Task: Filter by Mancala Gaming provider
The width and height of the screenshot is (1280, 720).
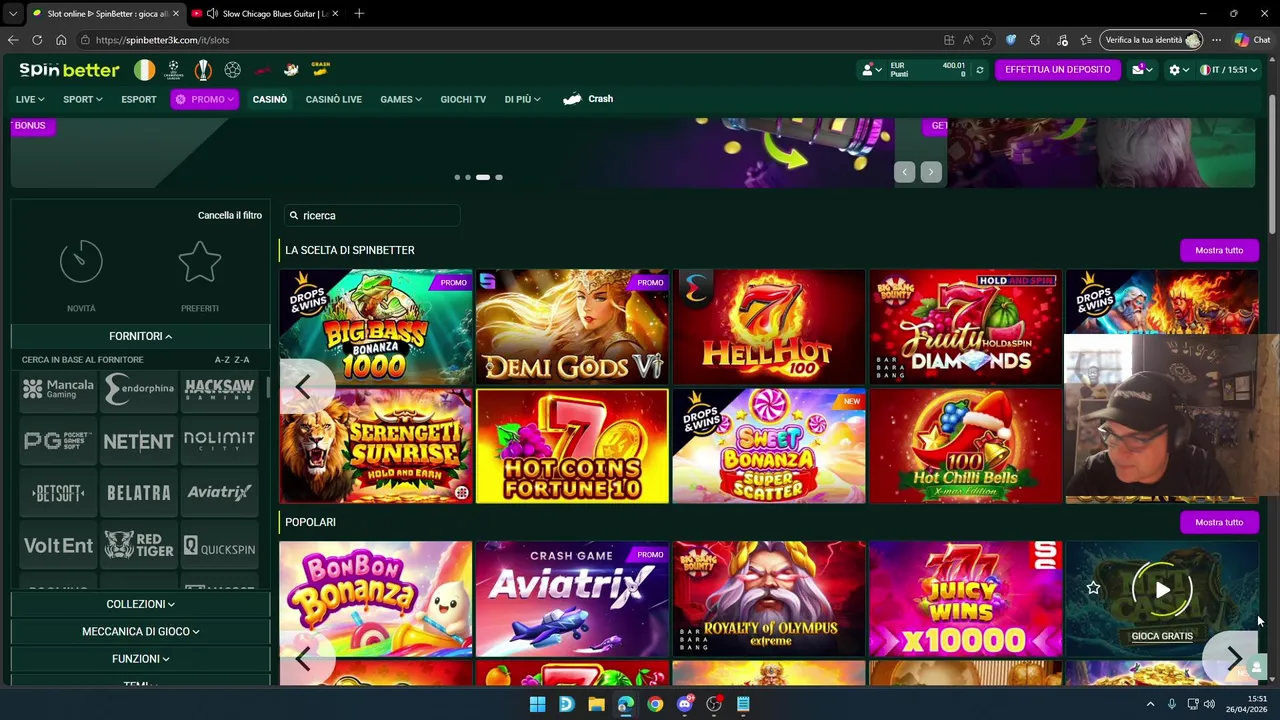Action: pos(58,389)
